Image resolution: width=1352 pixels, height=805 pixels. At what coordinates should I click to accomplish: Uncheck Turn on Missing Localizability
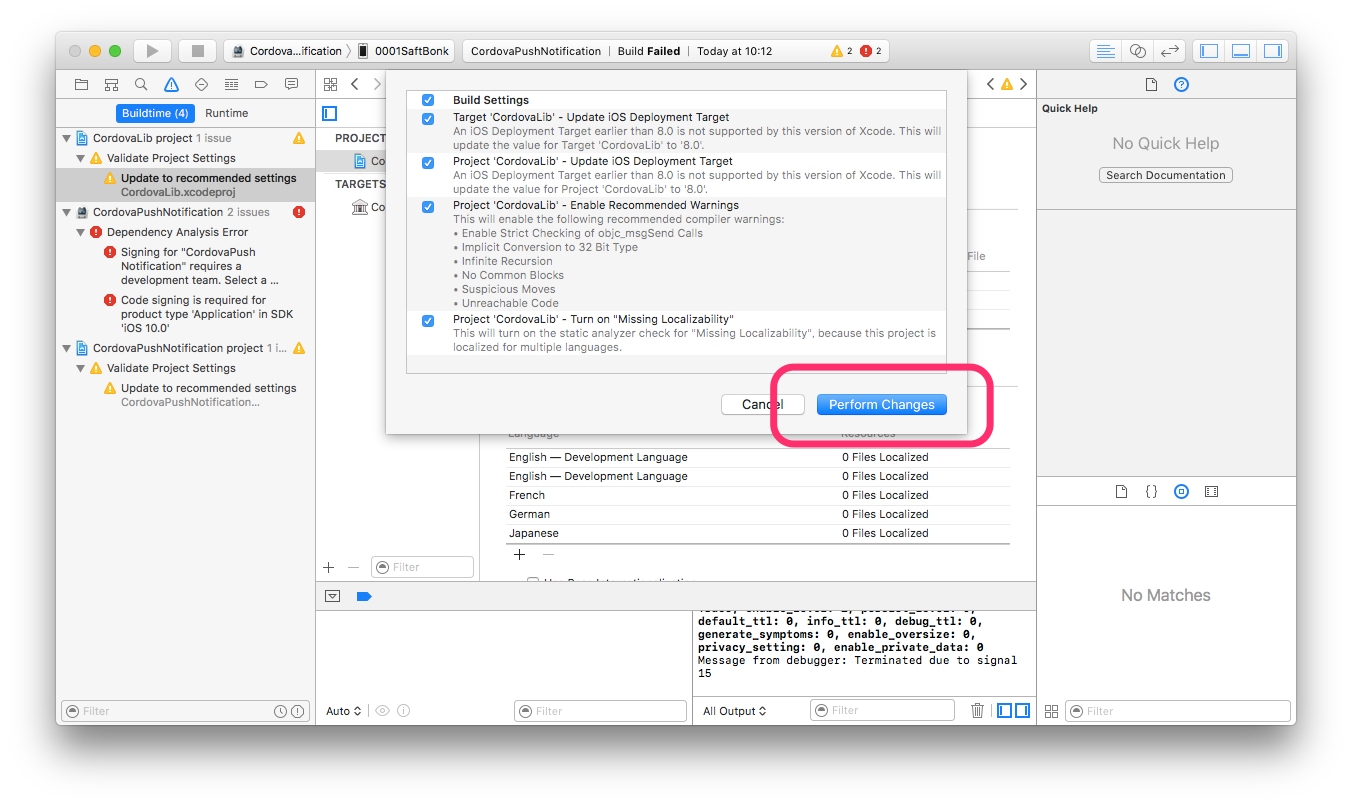(428, 321)
